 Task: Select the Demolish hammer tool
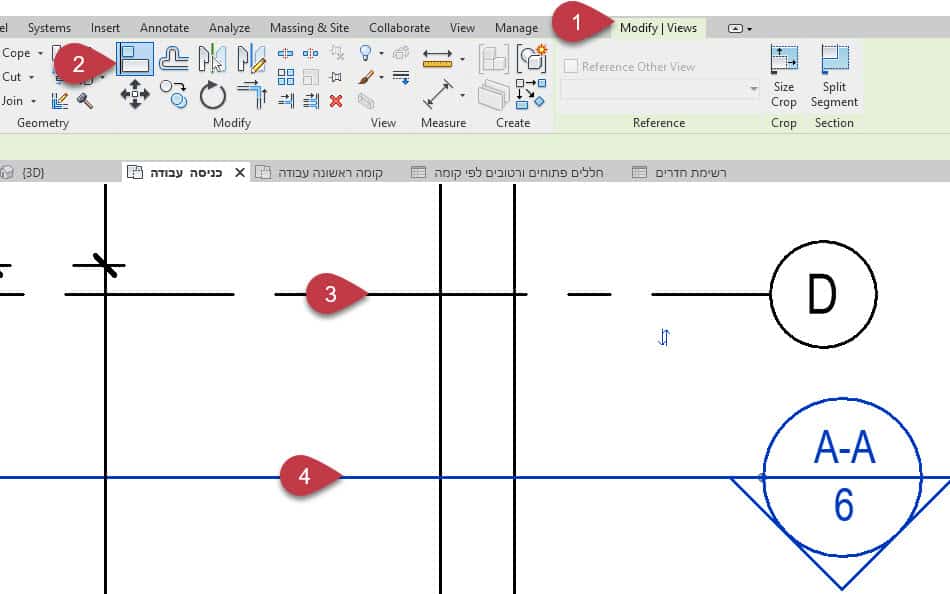[x=85, y=101]
